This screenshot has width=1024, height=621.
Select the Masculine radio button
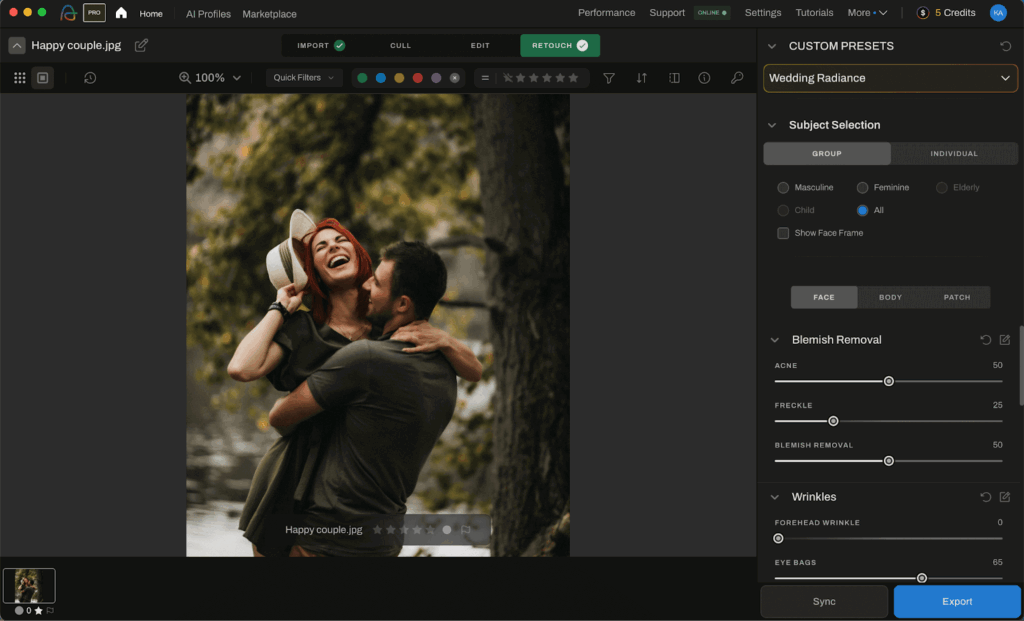click(x=785, y=187)
